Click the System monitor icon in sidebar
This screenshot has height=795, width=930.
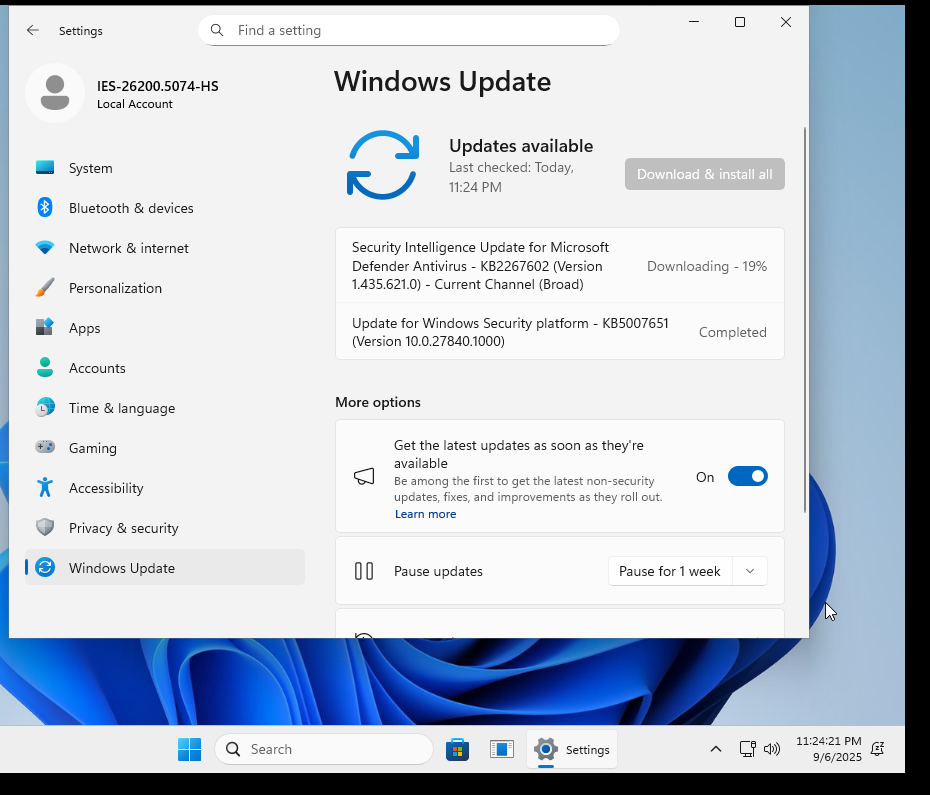45,168
